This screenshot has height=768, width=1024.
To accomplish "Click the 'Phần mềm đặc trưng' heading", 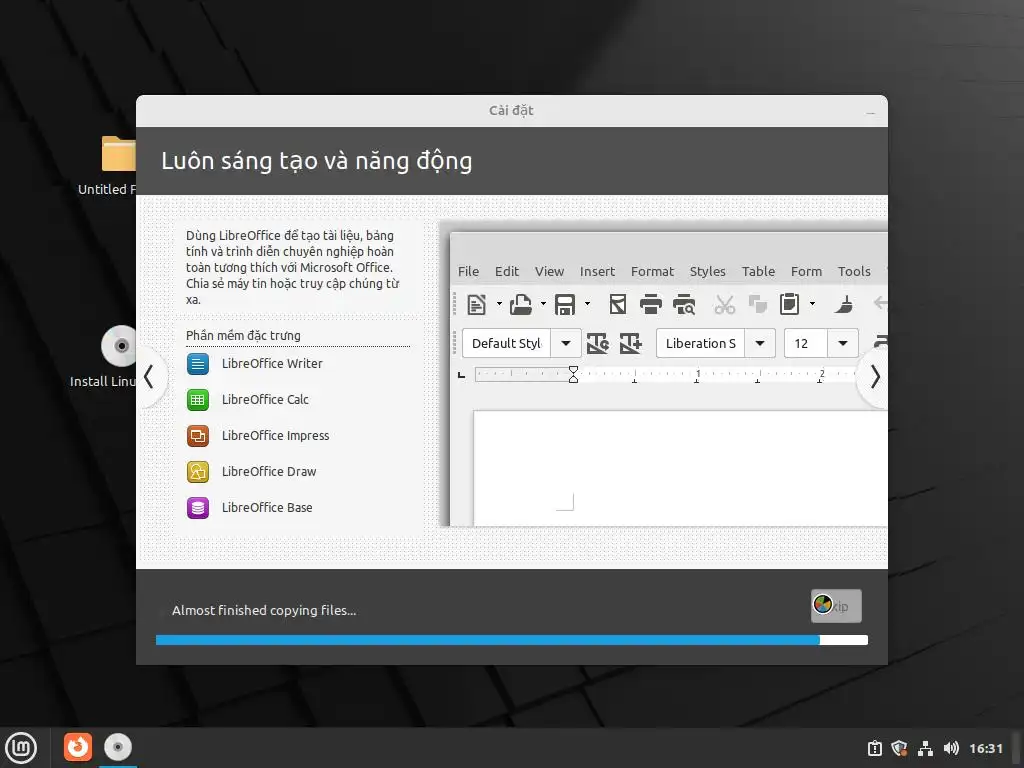I will (243, 336).
